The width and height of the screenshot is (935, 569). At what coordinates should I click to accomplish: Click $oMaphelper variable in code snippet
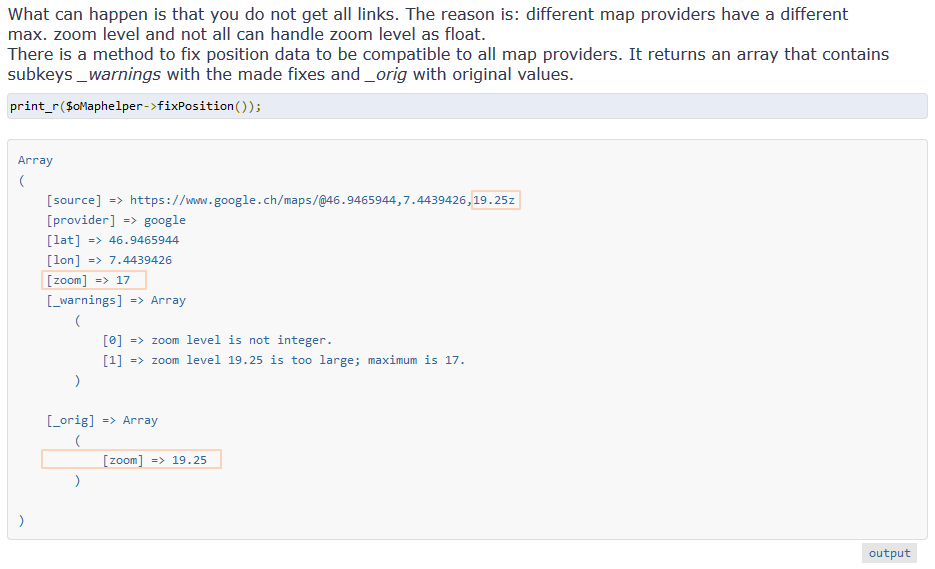tap(104, 106)
